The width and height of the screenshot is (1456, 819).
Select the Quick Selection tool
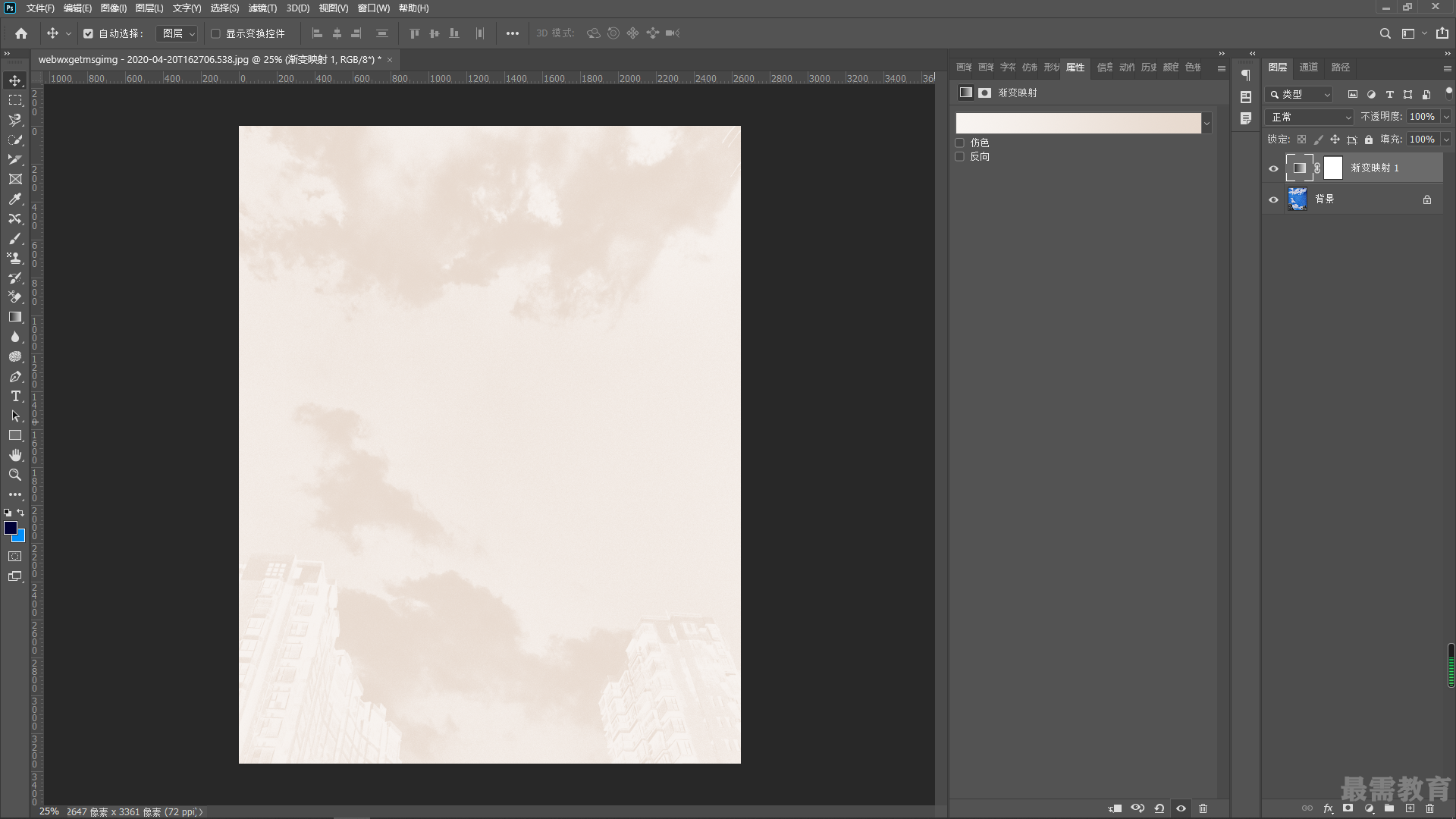(x=15, y=140)
